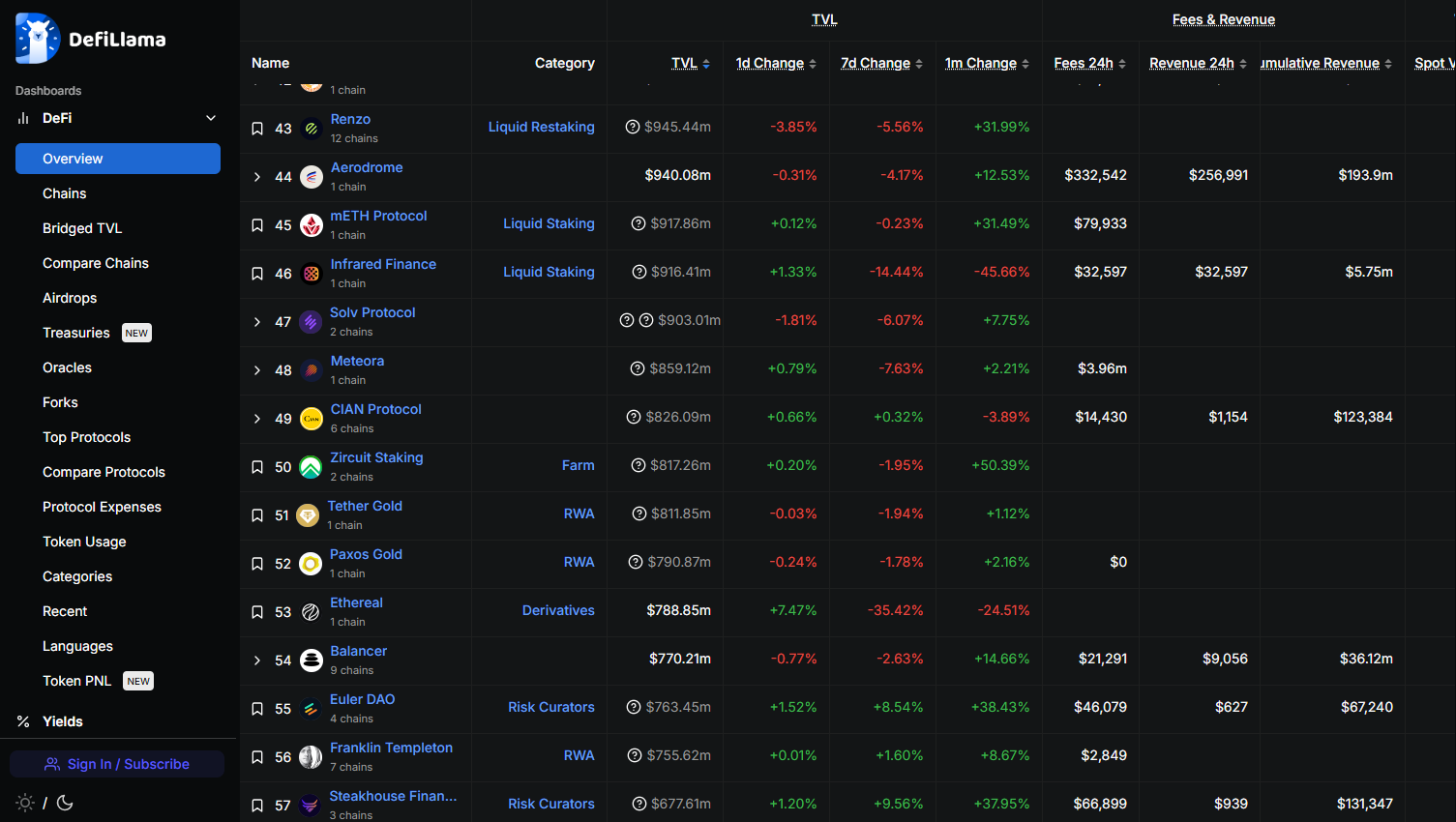
Task: Open the Treasuries page
Action: pyautogui.click(x=76, y=333)
